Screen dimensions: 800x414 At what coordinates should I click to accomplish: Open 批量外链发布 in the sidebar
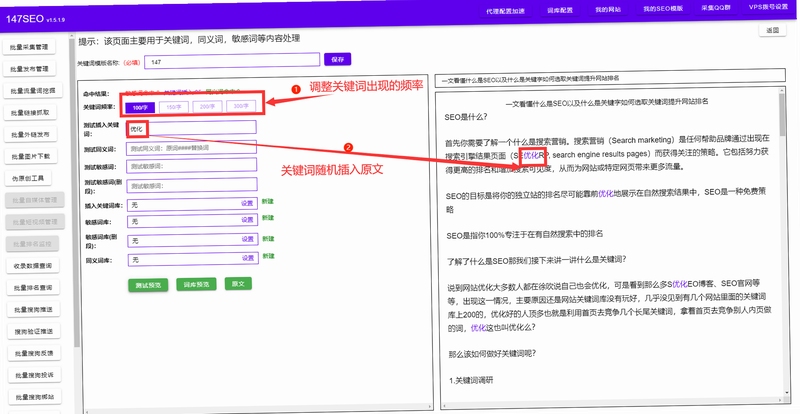30,135
